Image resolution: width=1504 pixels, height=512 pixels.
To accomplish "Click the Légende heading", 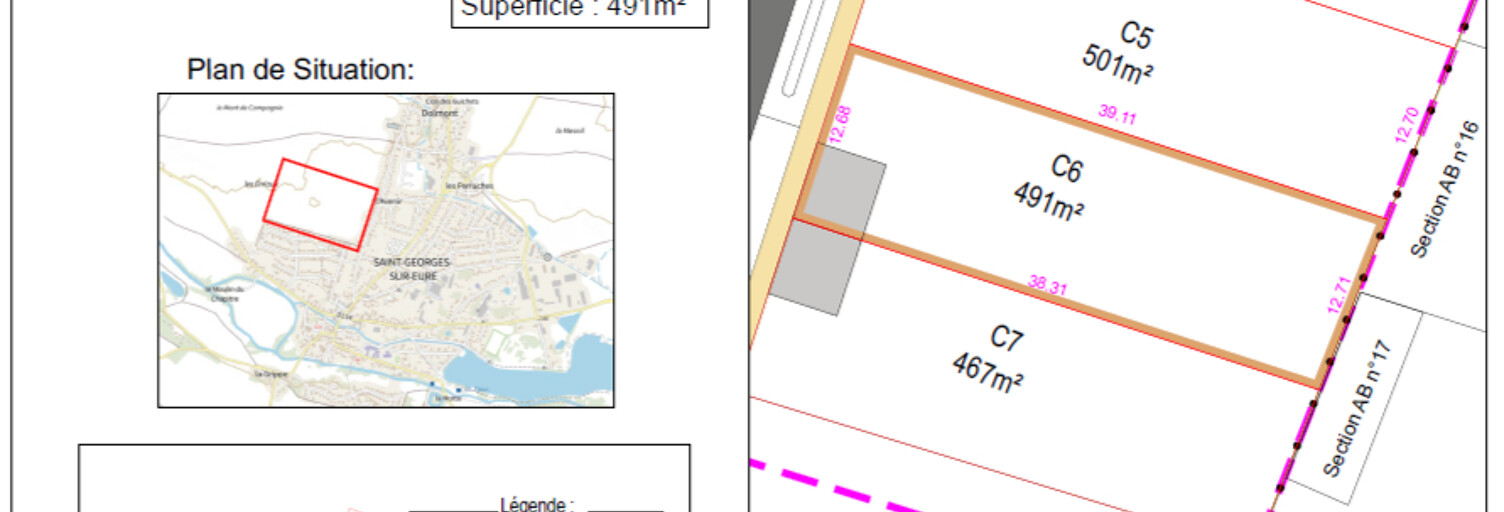I will pos(536,504).
